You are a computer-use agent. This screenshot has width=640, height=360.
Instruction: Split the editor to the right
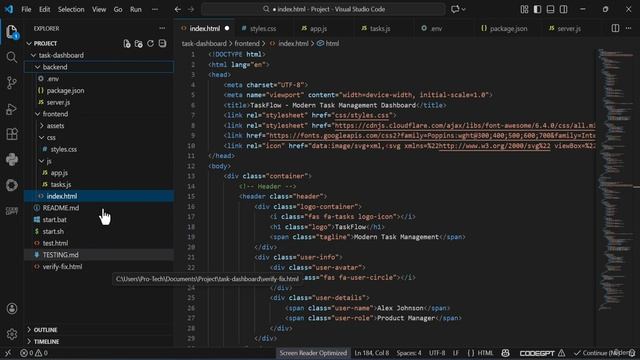pos(615,28)
